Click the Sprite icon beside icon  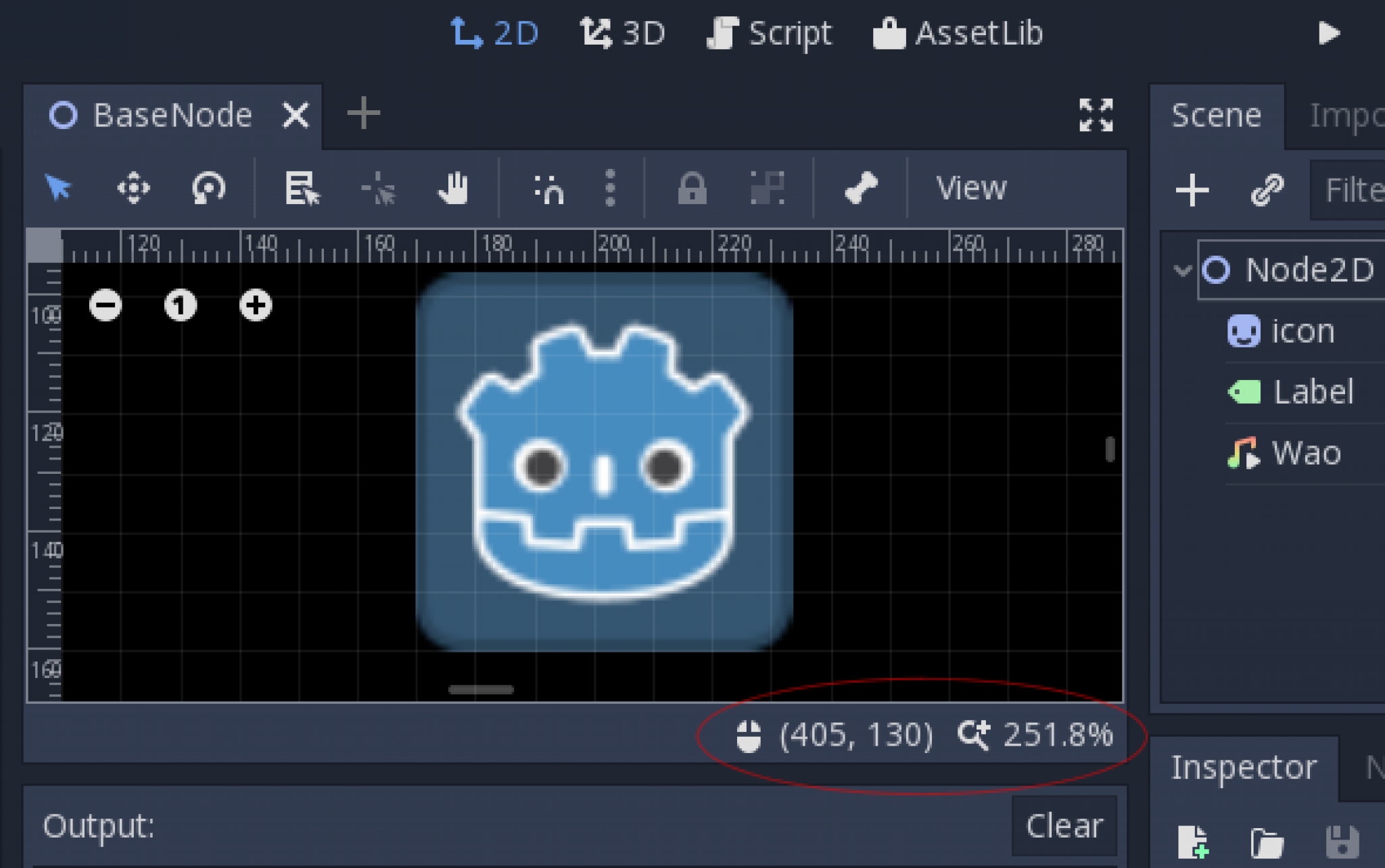click(x=1244, y=331)
